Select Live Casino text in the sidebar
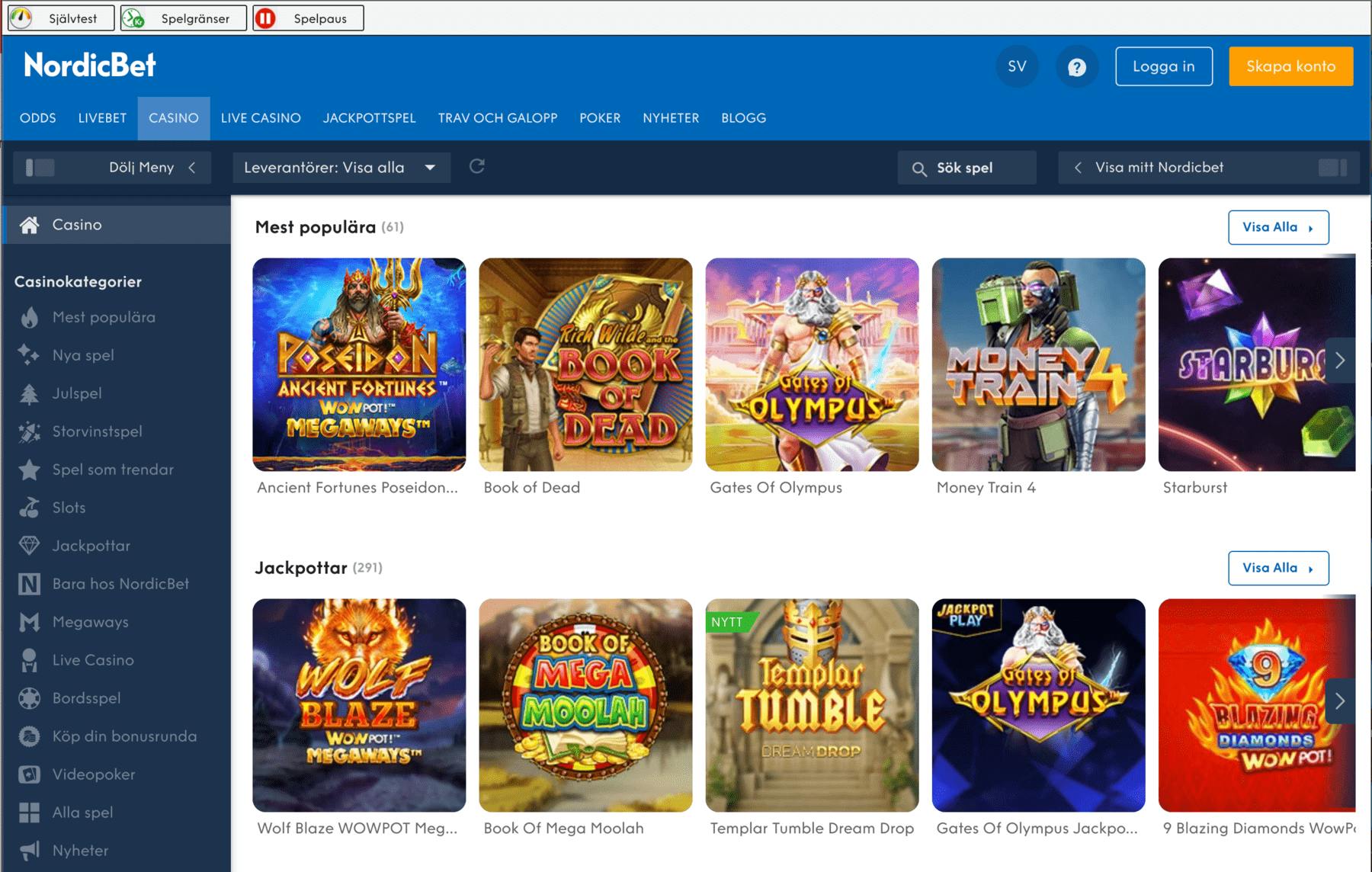 click(93, 660)
